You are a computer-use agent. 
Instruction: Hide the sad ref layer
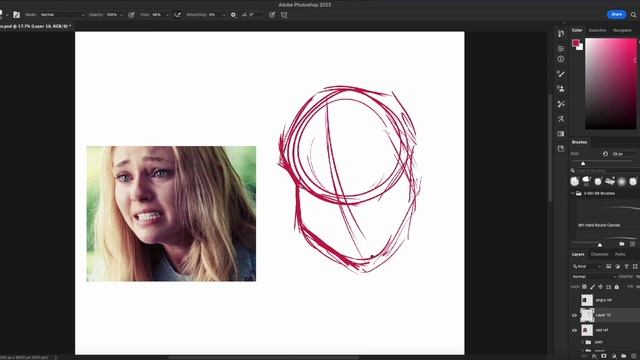pos(574,330)
